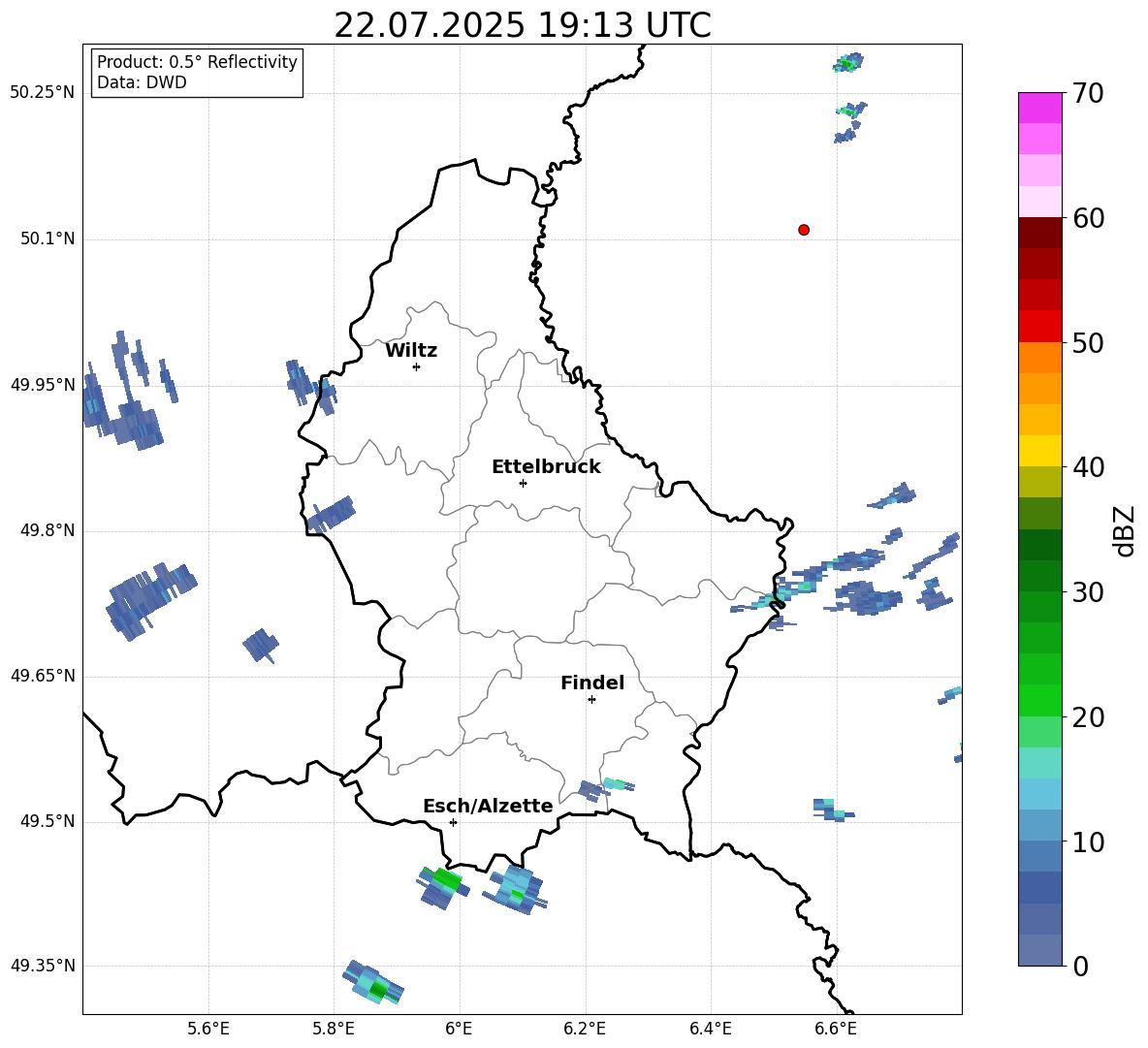Pick the magenta swatch at top of colorbar

coord(1040,109)
